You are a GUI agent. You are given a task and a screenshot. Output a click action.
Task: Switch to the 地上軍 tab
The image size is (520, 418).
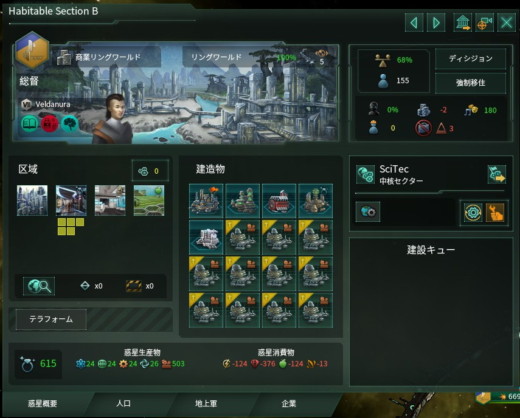[206, 403]
